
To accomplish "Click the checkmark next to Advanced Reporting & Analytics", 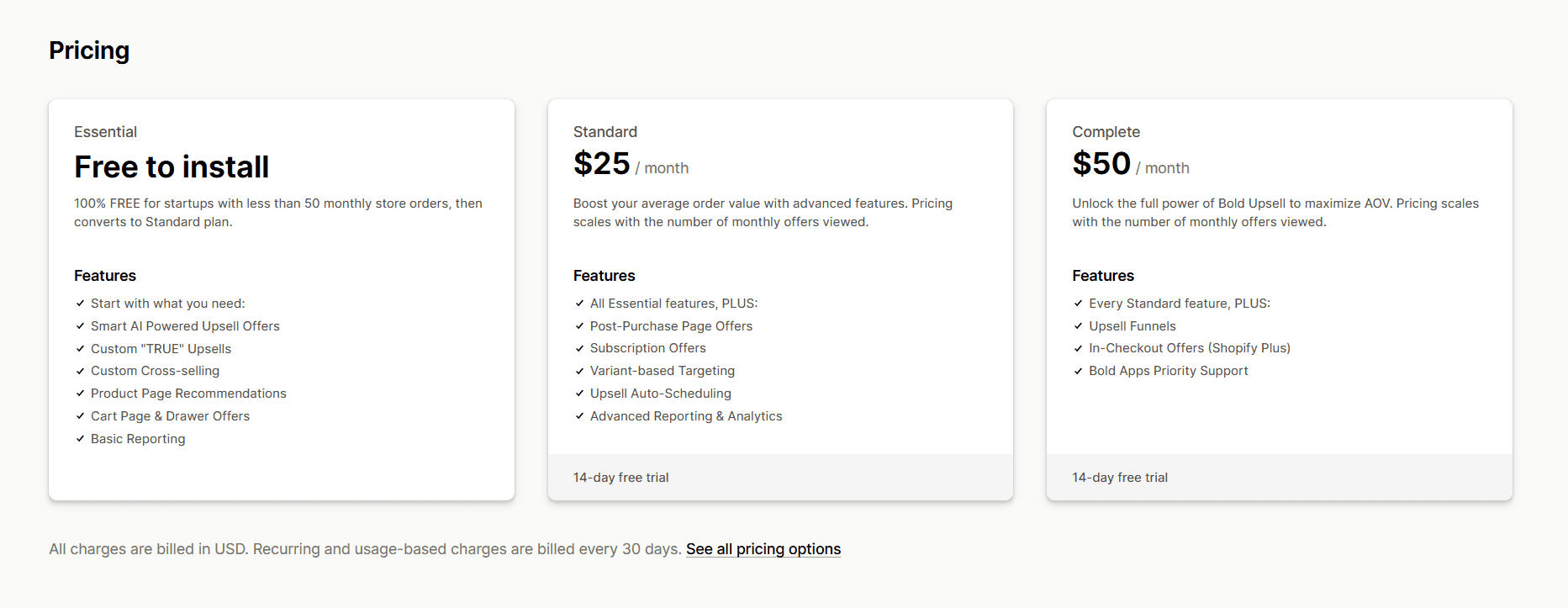I will (579, 416).
